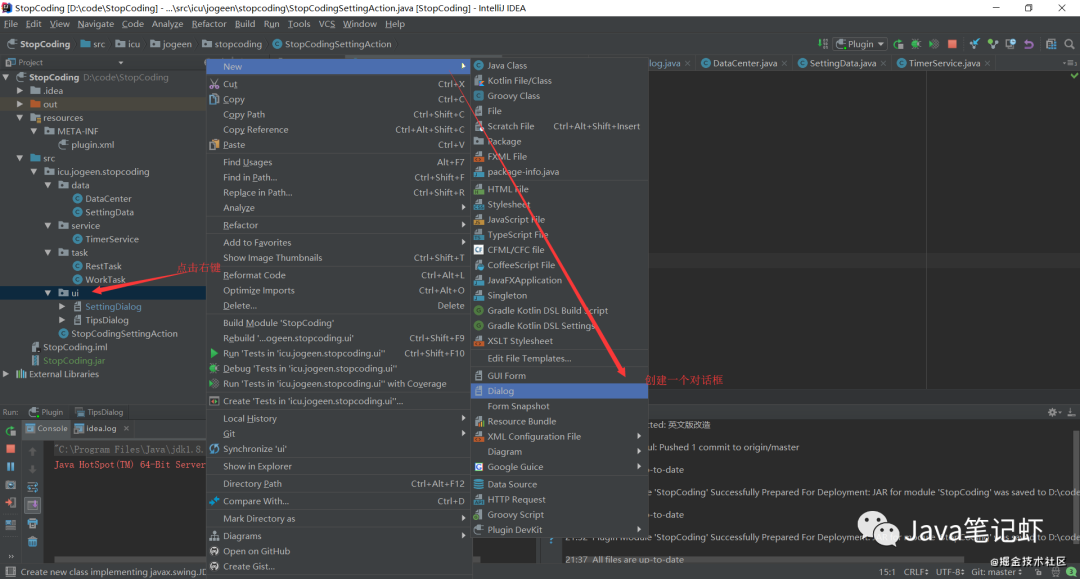The width and height of the screenshot is (1080, 579).
Task: Click the Run panel settings gear icon
Action: [x=1053, y=412]
